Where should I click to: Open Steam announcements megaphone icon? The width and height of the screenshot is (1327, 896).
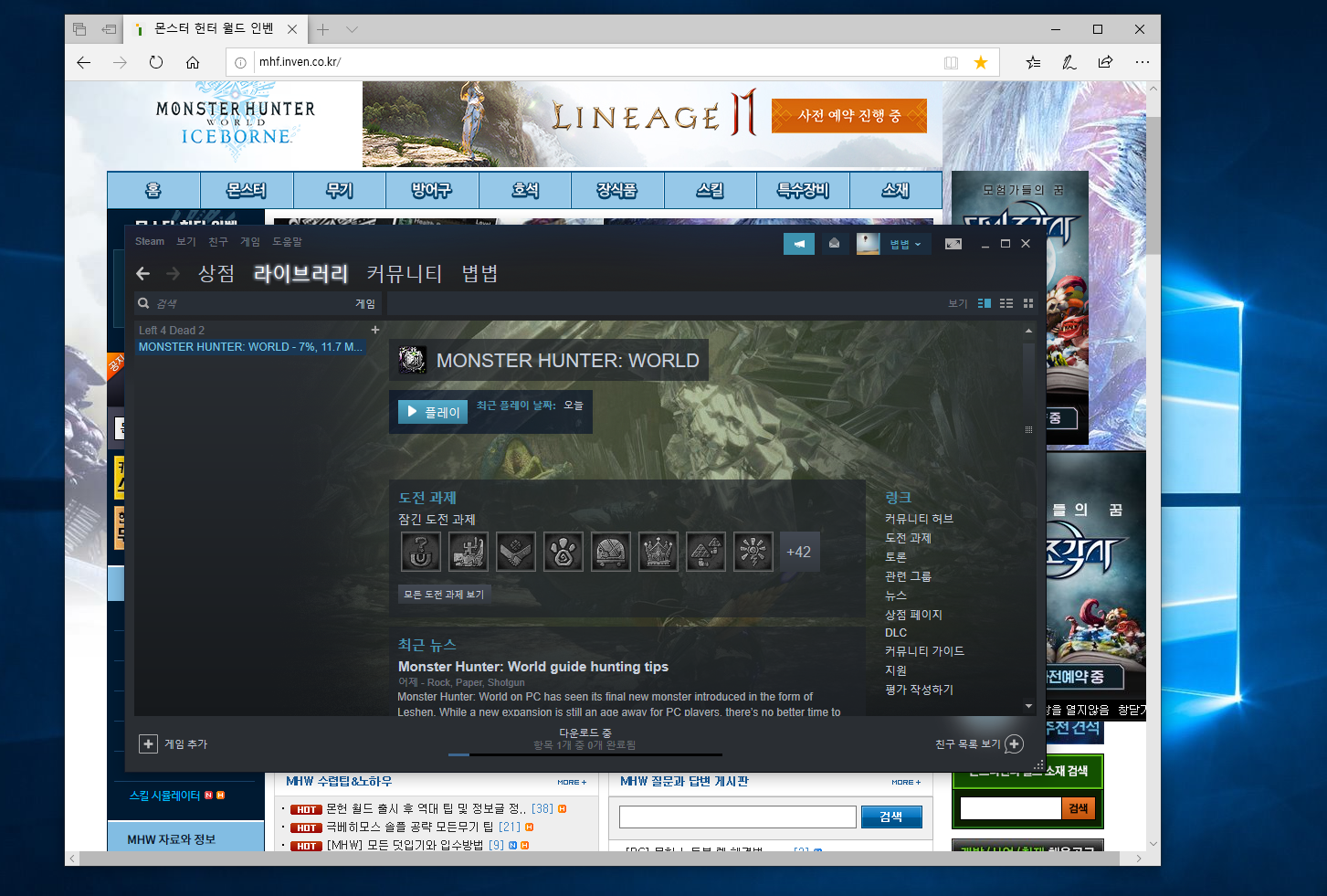(x=798, y=244)
